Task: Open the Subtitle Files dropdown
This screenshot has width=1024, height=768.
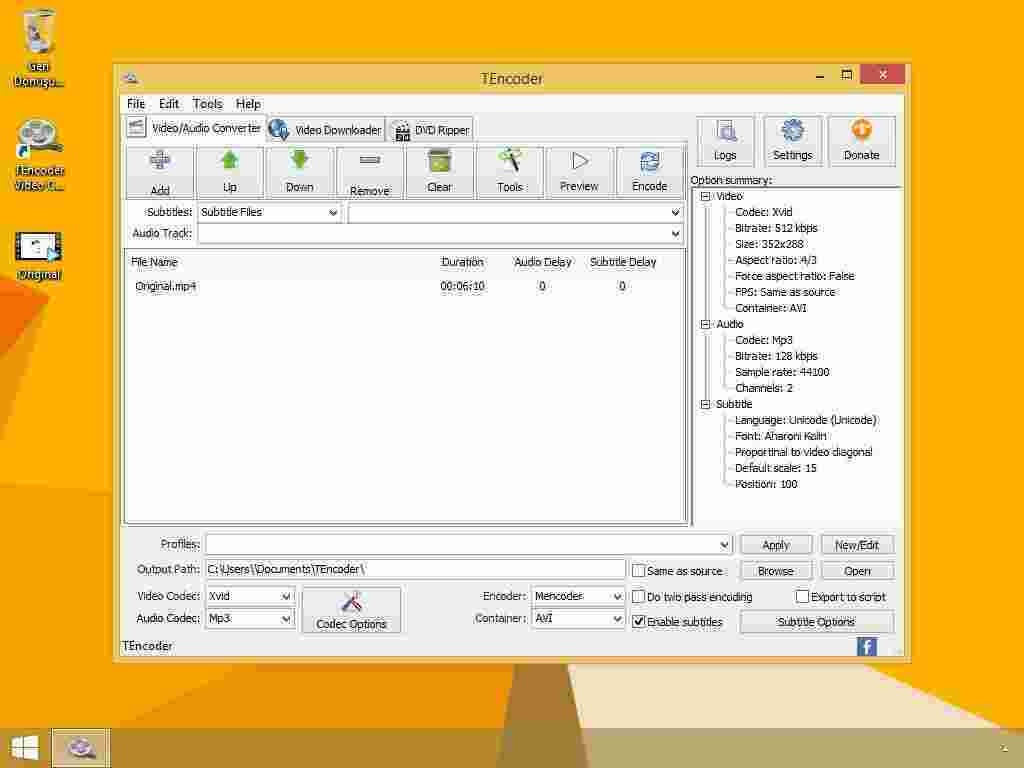Action: tap(268, 212)
